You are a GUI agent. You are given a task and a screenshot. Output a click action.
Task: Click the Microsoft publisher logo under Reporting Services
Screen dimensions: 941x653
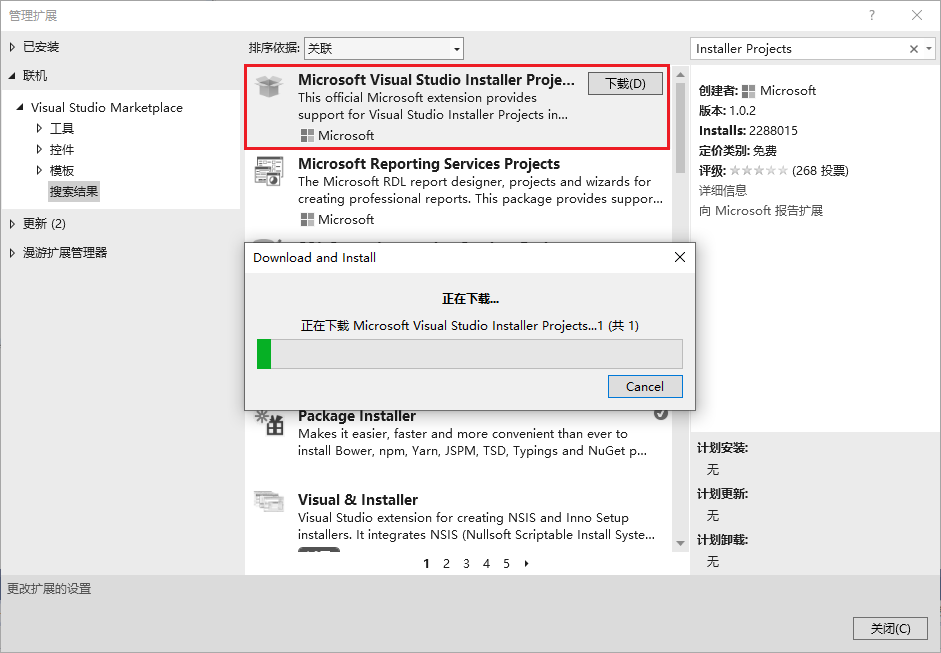(x=307, y=220)
